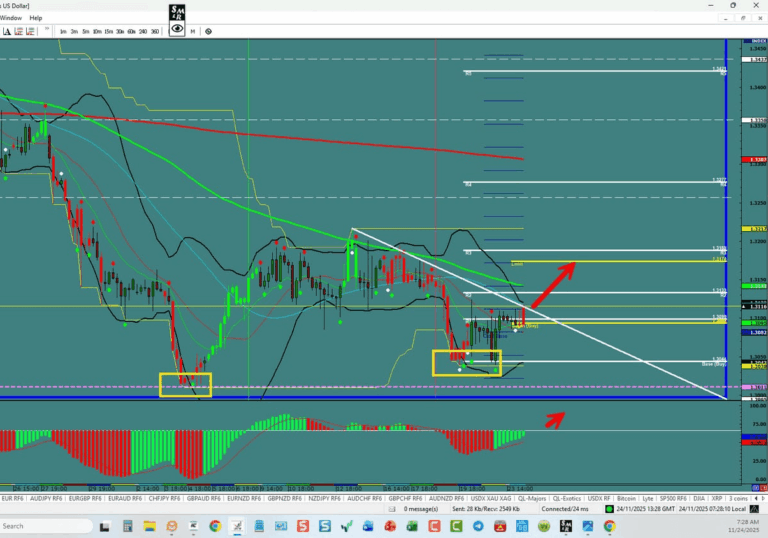Screen dimensions: 768x538
Task: Click the target crosshair icon in toolbar
Action: coord(209,31)
